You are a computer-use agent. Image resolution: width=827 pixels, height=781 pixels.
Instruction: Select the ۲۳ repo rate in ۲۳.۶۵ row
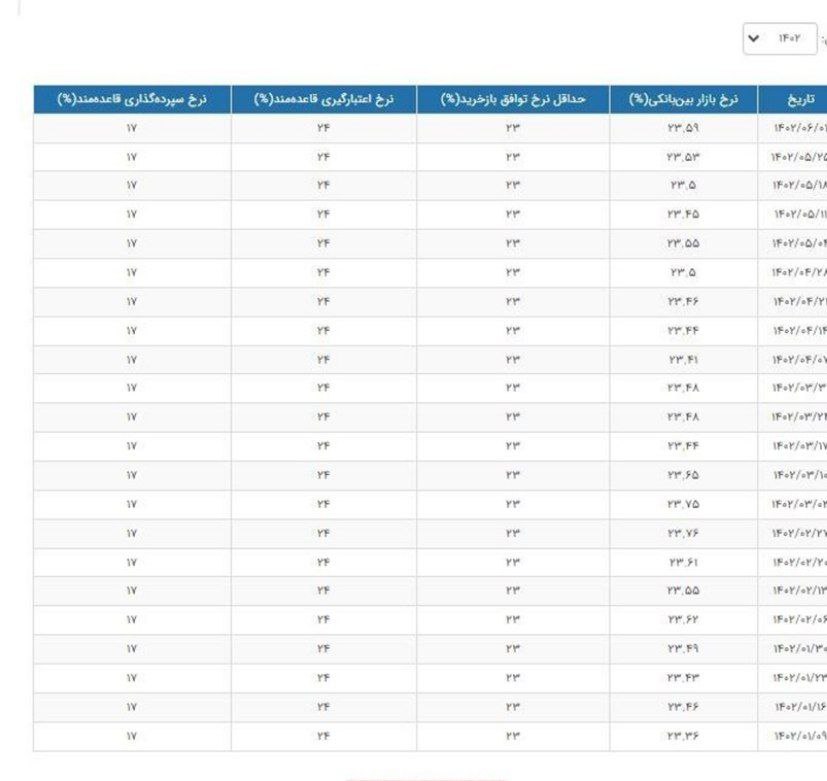513,475
